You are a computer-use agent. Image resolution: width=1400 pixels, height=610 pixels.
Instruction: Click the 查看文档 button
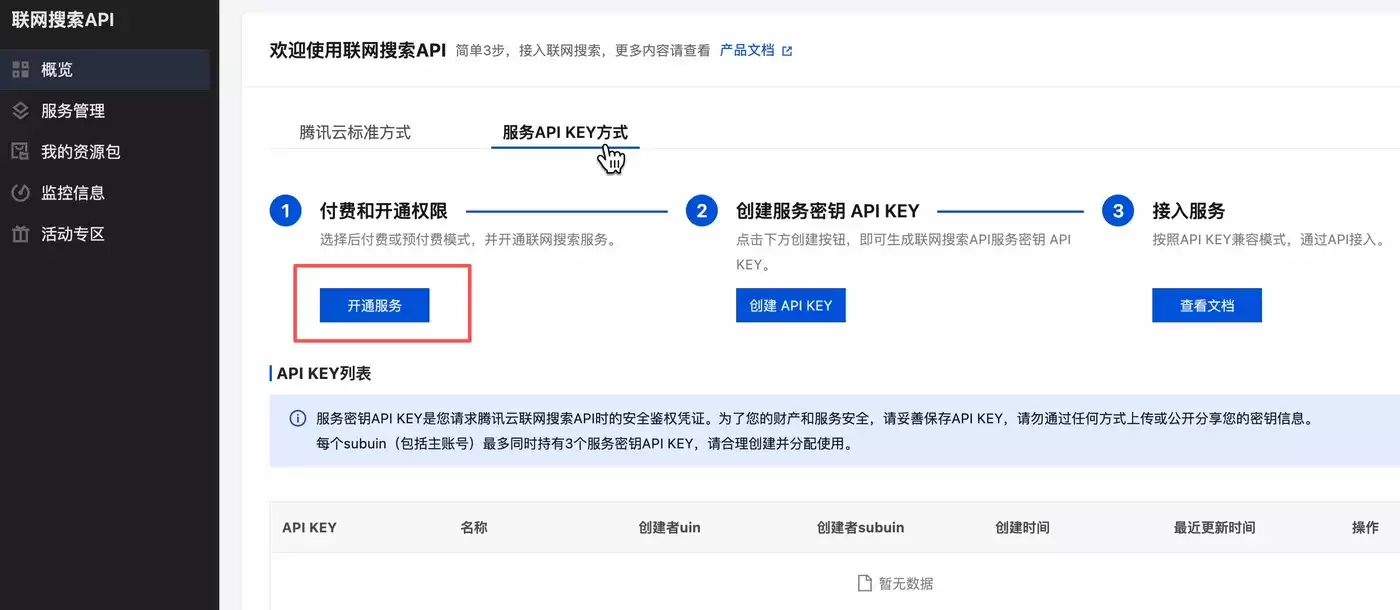(1207, 306)
